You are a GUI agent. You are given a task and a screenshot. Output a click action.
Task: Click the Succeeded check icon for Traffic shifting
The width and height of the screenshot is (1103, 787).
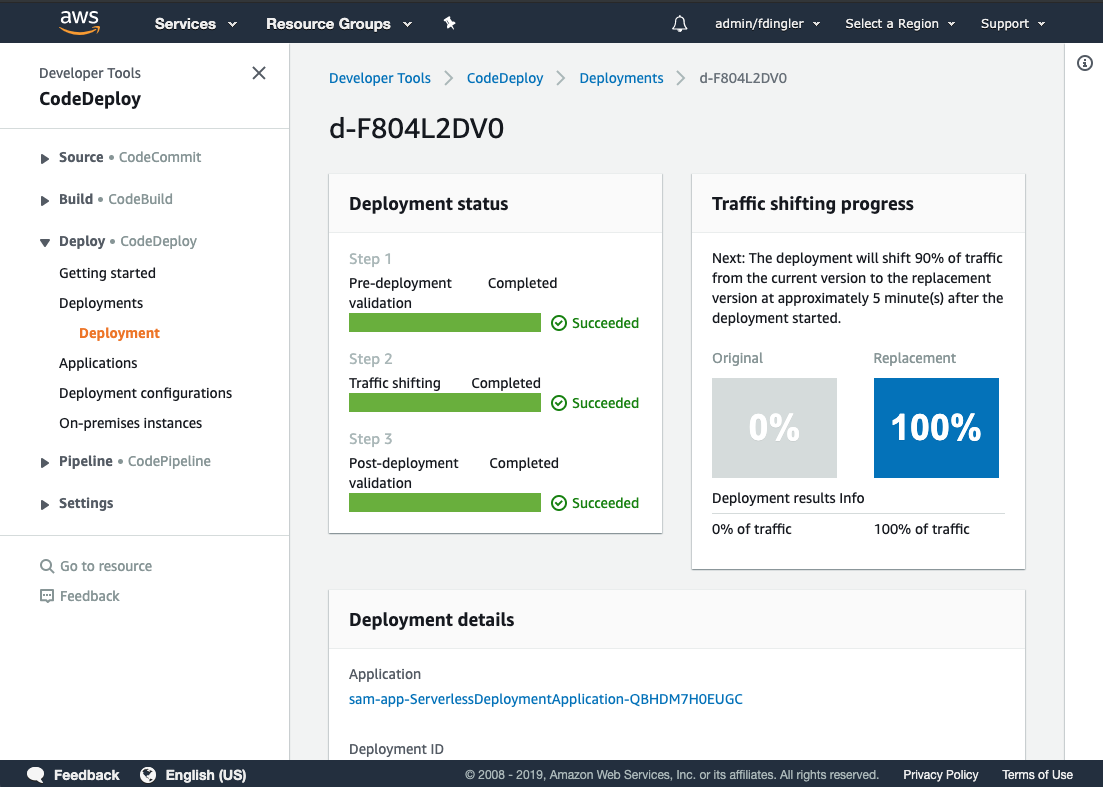(559, 403)
